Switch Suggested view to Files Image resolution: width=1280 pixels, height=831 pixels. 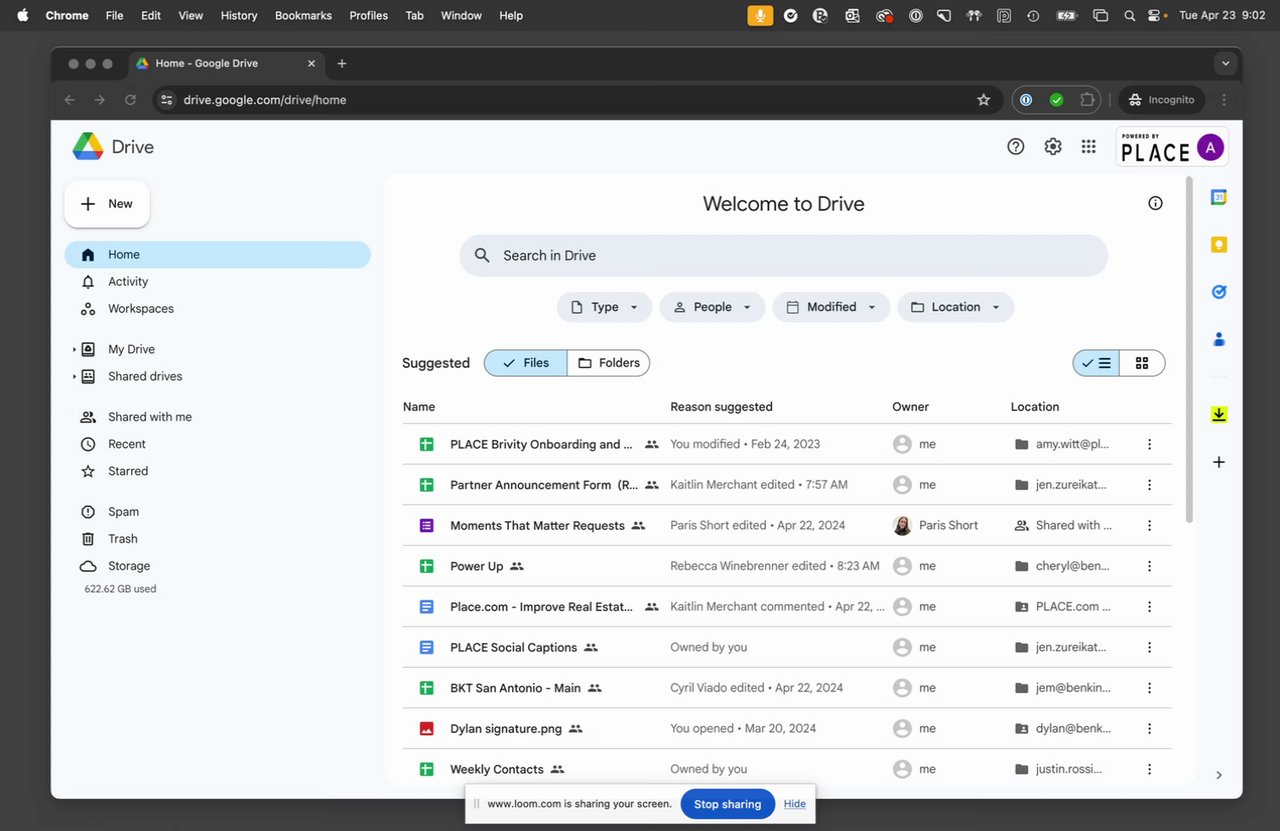(x=526, y=363)
